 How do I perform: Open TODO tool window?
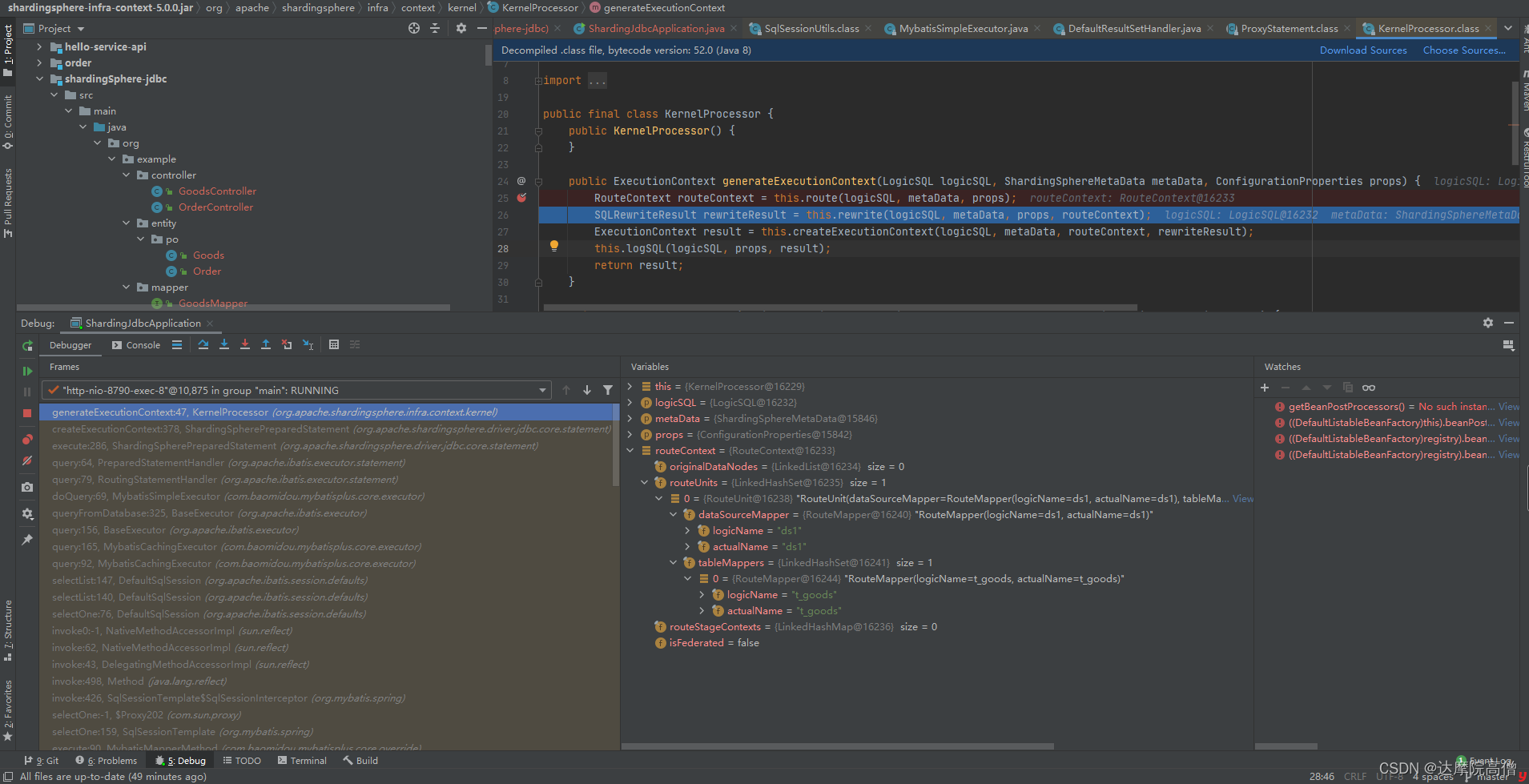(242, 761)
